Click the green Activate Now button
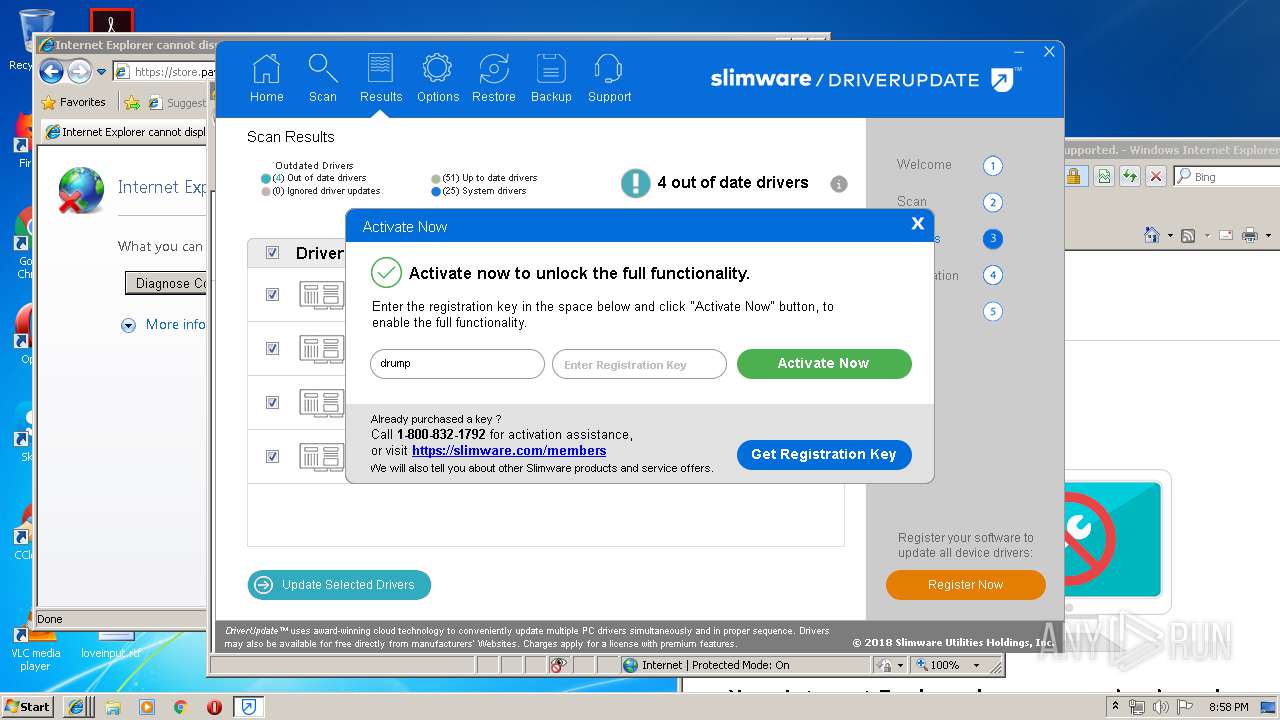 824,364
